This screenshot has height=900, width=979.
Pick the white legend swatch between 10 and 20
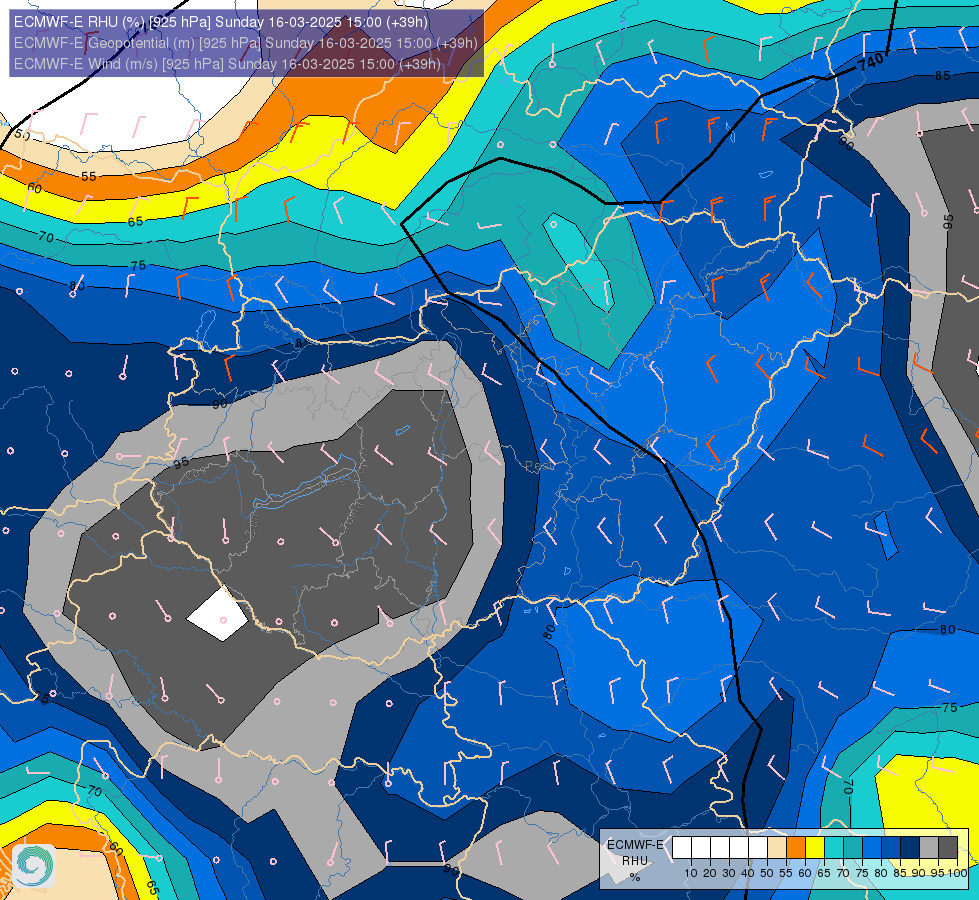click(x=701, y=848)
